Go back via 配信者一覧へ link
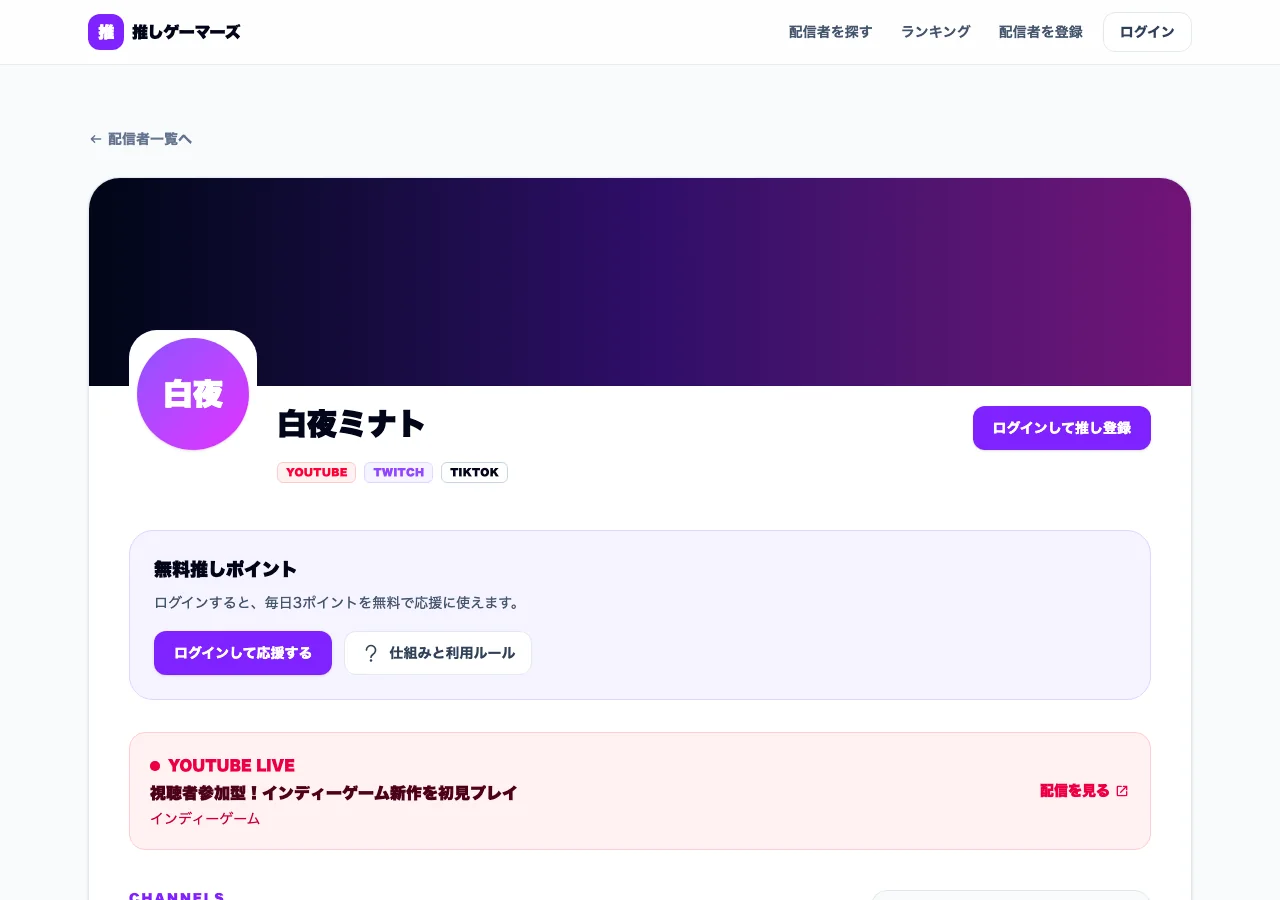 [x=141, y=139]
